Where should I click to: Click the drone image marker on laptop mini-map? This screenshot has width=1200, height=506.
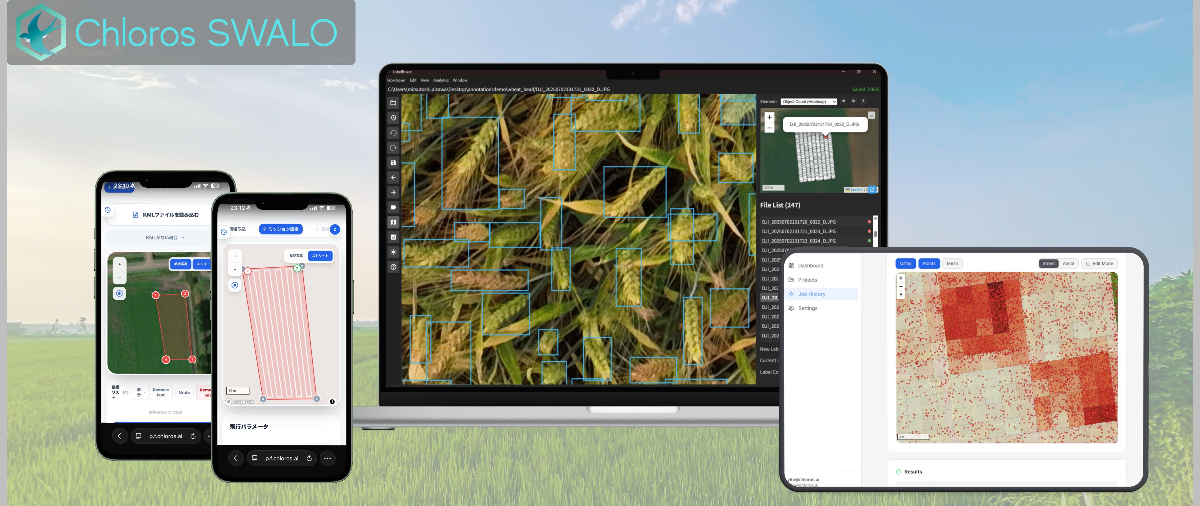[x=825, y=137]
